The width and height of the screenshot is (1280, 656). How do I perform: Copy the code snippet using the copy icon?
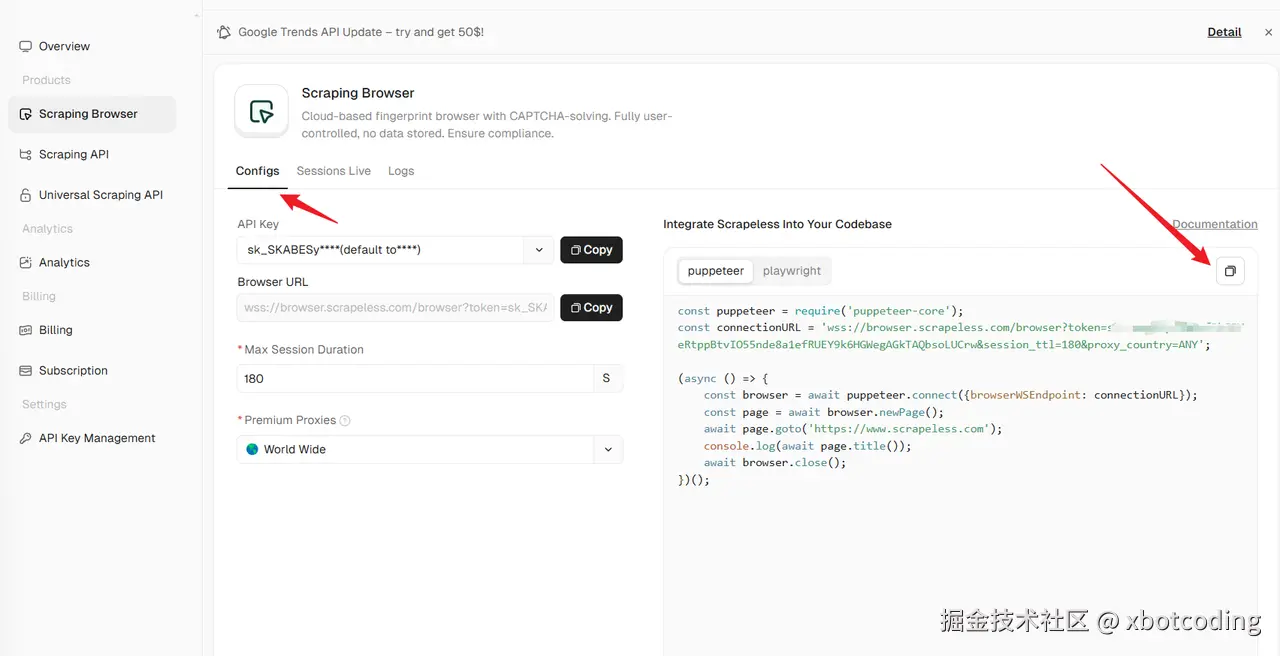tap(1230, 271)
